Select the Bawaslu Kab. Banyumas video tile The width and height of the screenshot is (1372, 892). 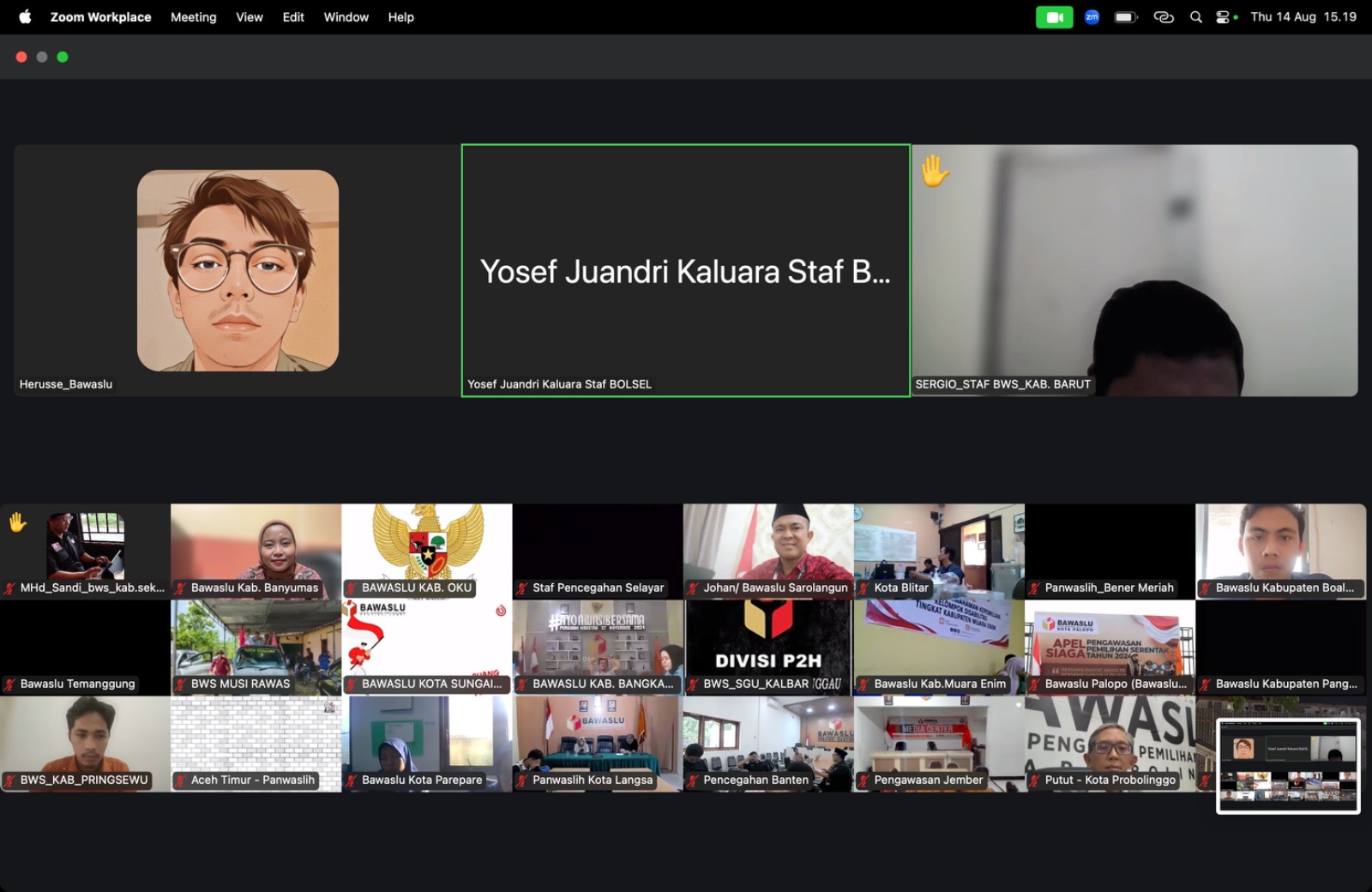256,549
